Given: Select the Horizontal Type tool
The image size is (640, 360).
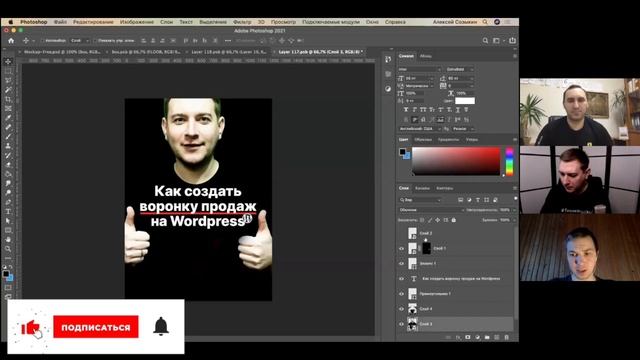Looking at the screenshot, I should coord(8,212).
